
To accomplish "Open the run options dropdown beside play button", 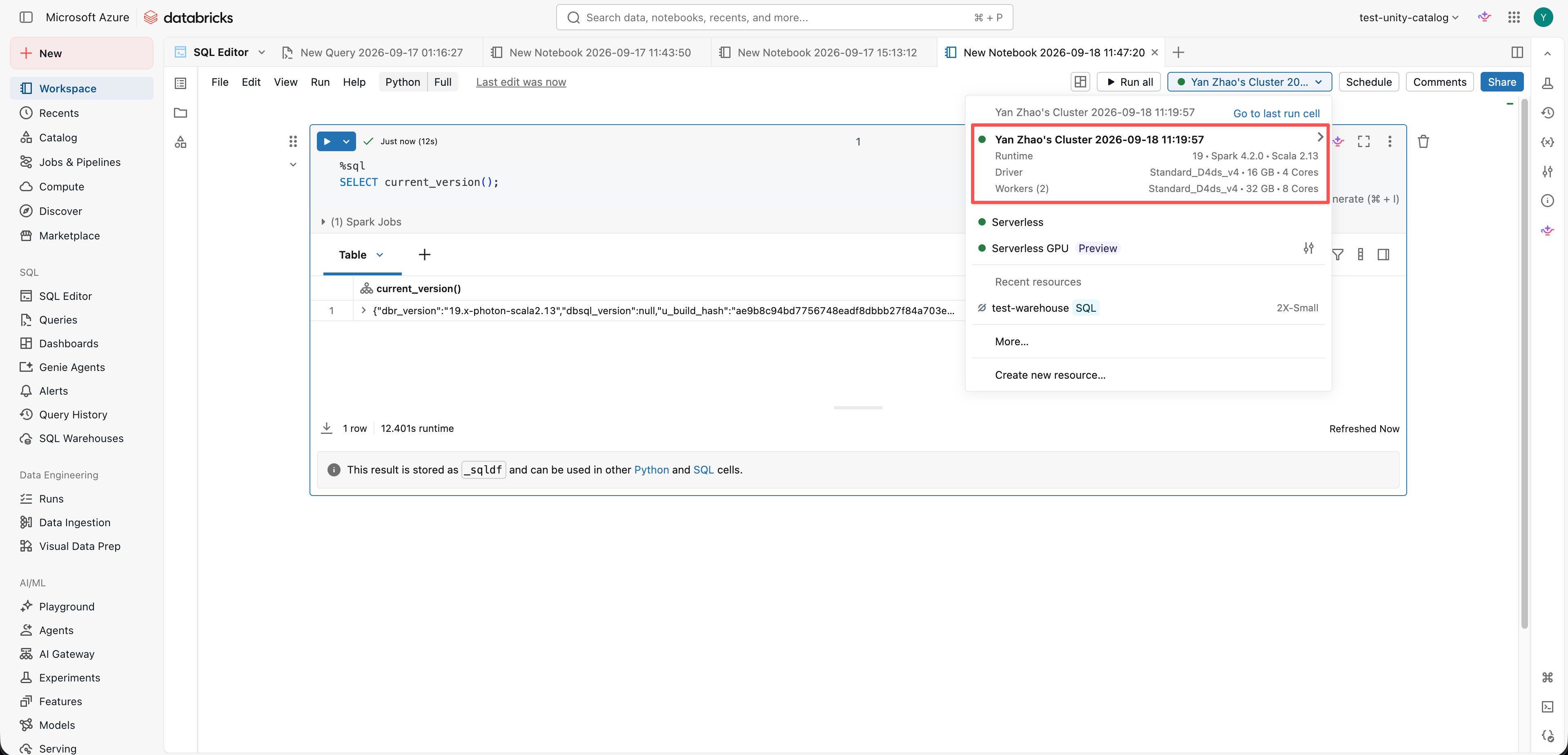I will pos(346,141).
